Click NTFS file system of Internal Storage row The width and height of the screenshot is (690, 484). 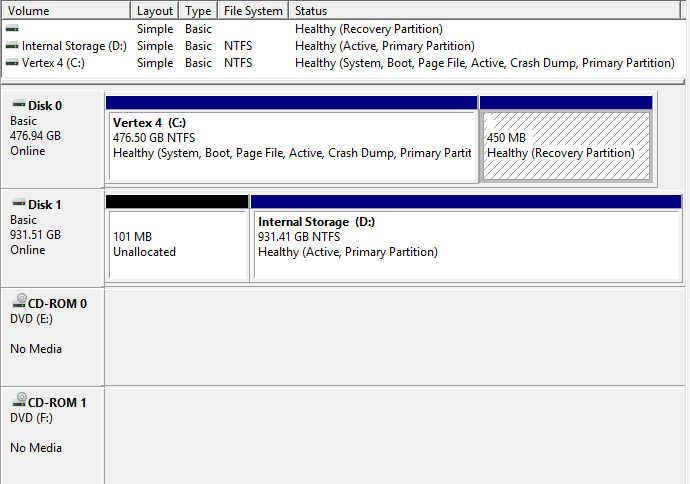click(238, 46)
